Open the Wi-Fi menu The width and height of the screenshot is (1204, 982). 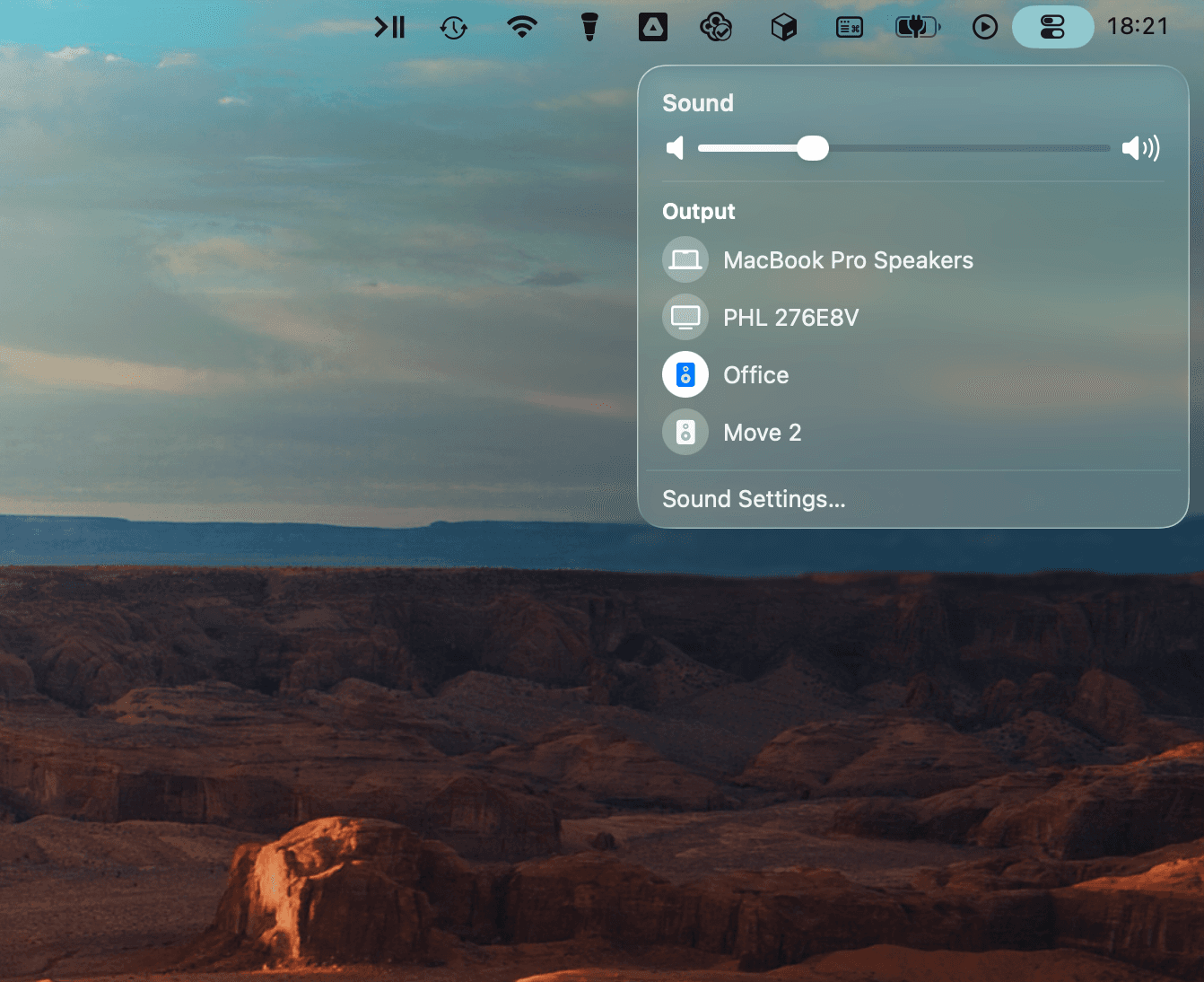(521, 27)
